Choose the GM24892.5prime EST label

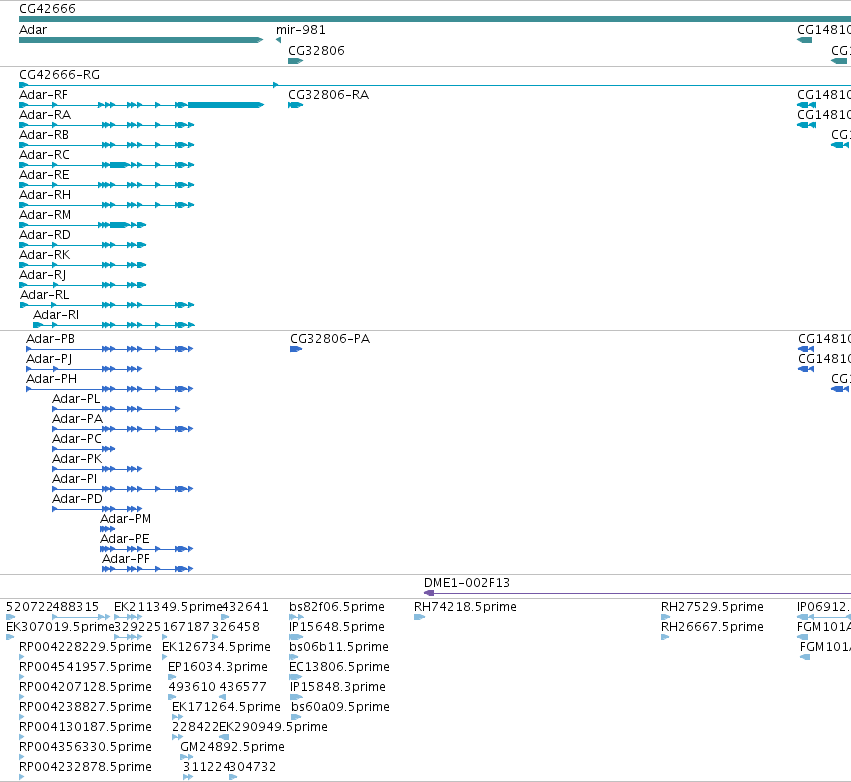tap(232, 747)
